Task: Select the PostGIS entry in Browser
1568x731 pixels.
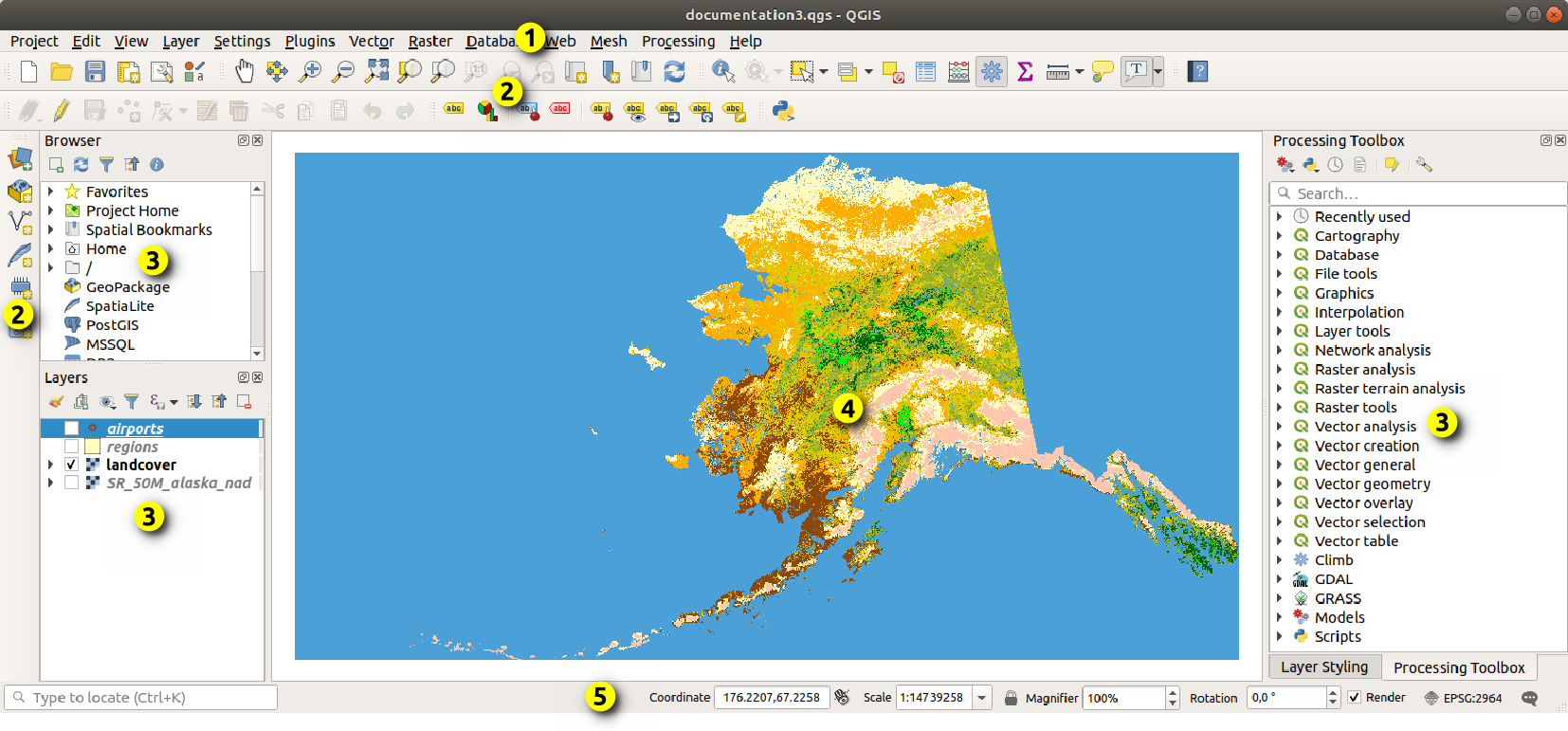Action: tap(112, 325)
